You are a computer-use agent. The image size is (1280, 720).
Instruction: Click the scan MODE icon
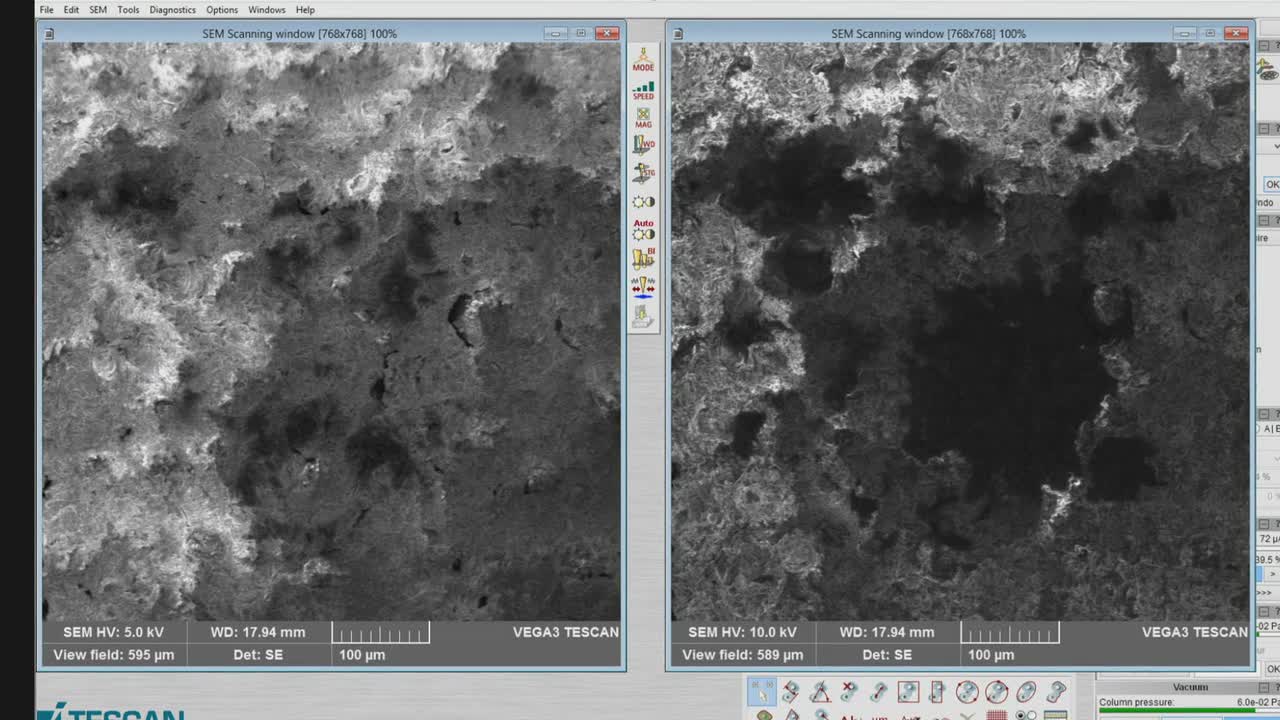tap(643, 60)
